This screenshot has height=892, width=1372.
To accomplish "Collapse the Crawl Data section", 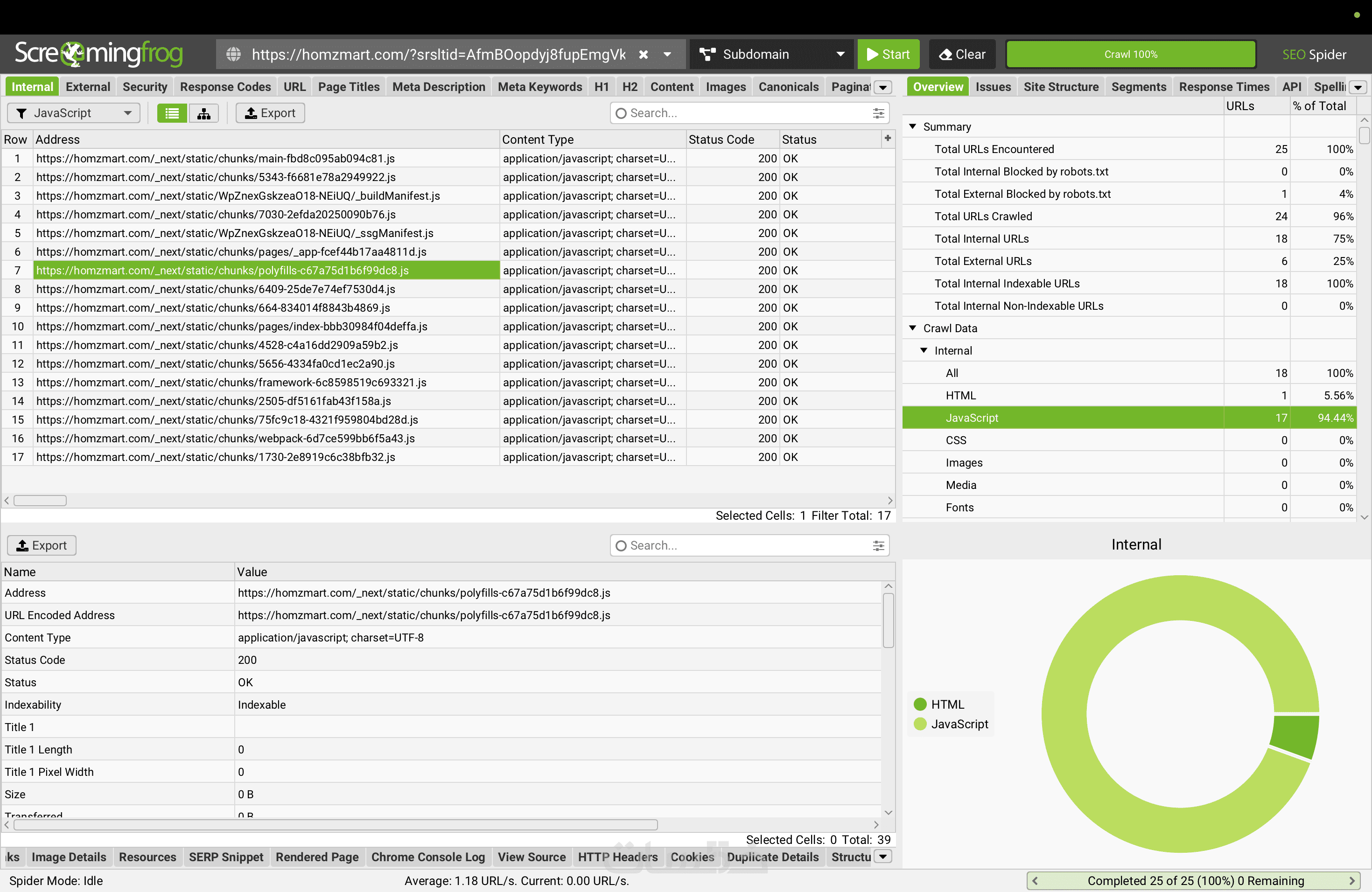I will 912,328.
